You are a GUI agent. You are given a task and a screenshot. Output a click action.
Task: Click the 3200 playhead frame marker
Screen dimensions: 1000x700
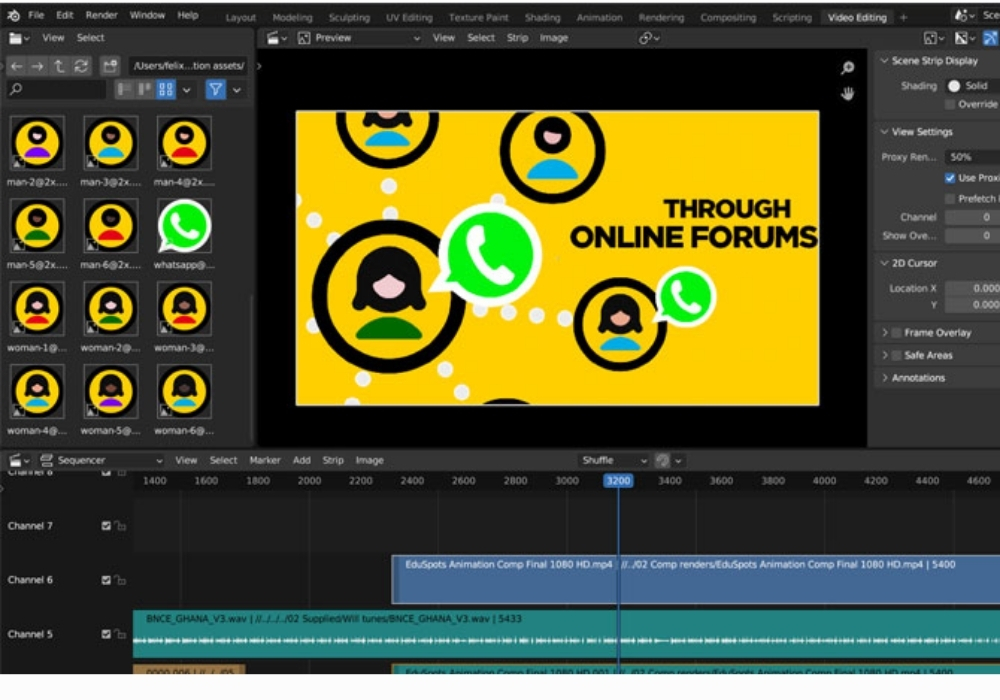[618, 481]
